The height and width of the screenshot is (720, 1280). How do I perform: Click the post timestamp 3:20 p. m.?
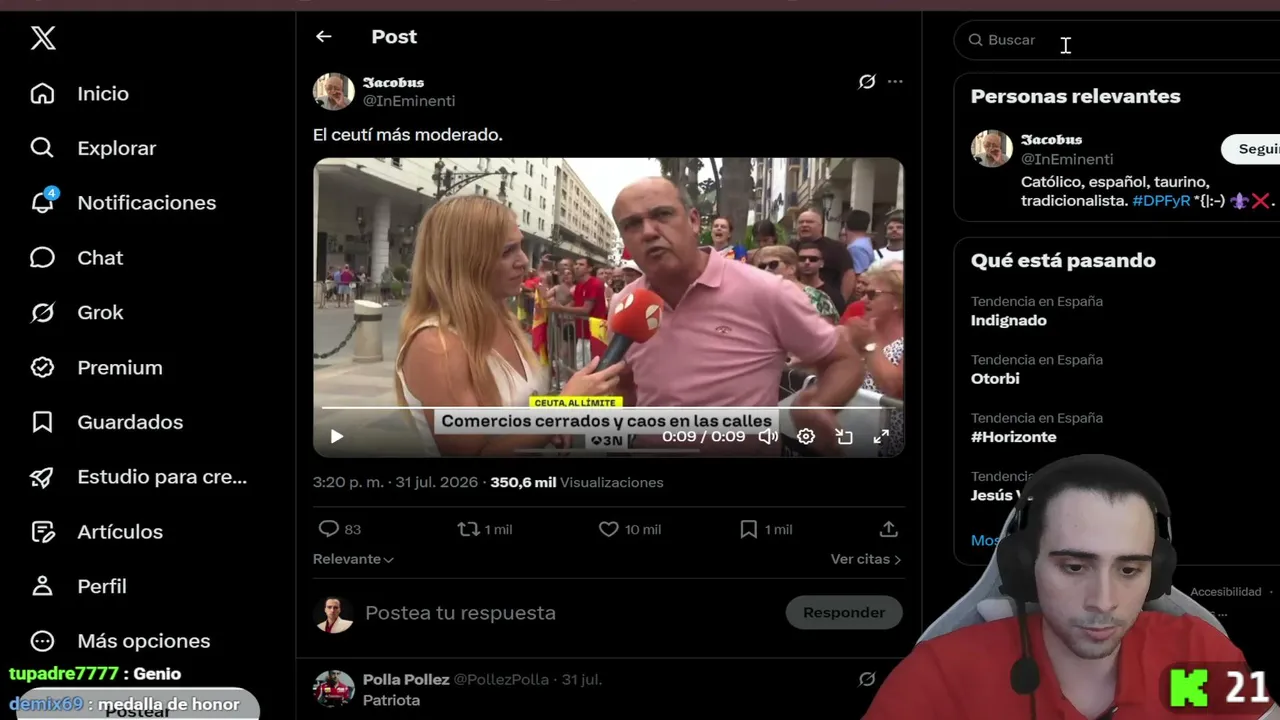pos(348,482)
